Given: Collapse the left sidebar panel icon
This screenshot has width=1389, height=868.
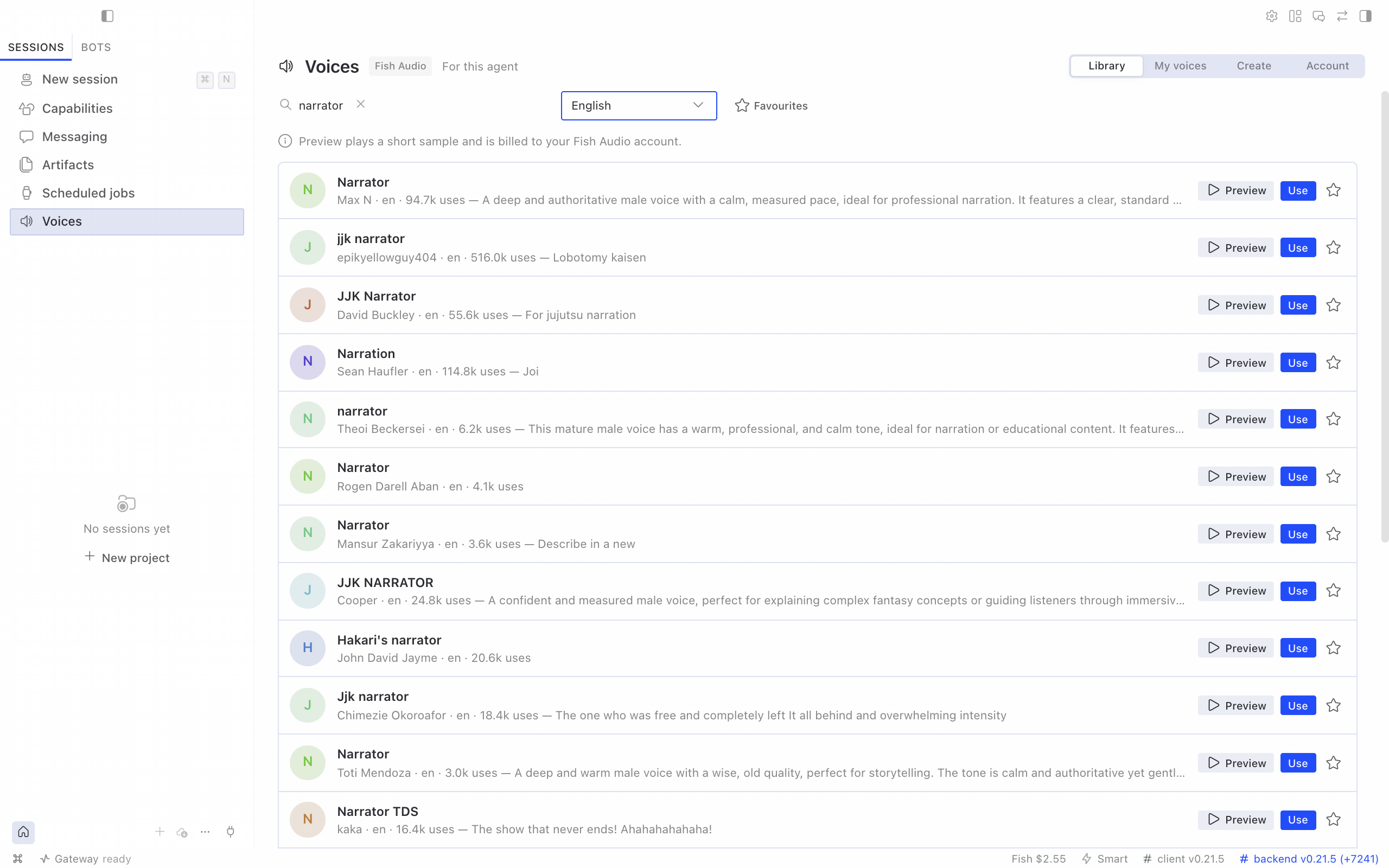Looking at the screenshot, I should [x=107, y=16].
